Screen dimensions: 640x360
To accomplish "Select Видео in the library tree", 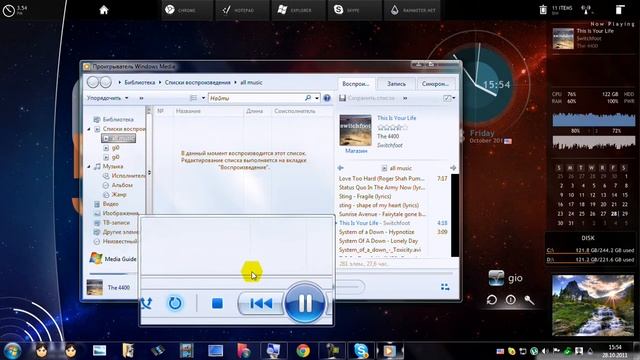I will point(111,204).
